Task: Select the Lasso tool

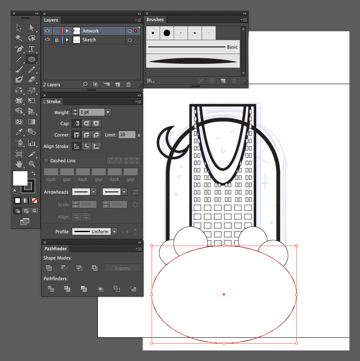Action: click(x=32, y=38)
